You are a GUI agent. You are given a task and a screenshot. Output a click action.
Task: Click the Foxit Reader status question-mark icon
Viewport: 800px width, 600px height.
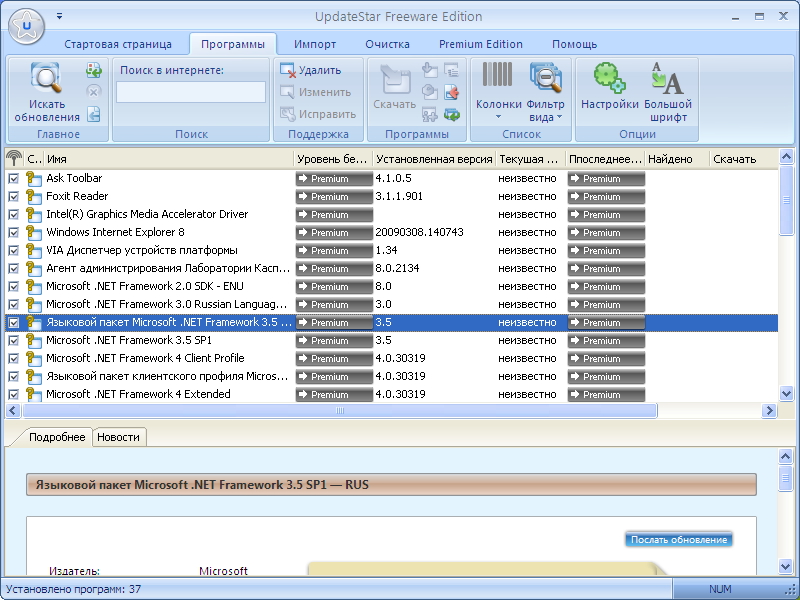(x=34, y=196)
